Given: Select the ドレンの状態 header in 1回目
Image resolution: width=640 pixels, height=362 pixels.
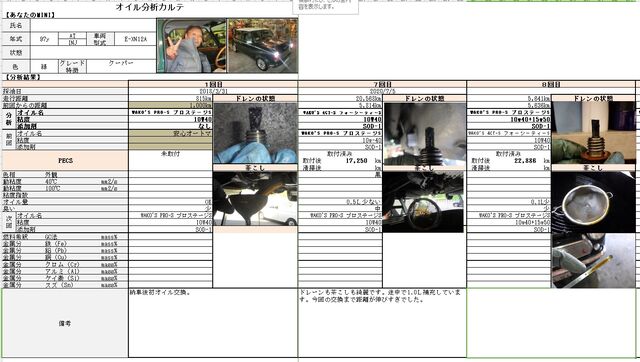Looking at the screenshot, I should pyautogui.click(x=255, y=99).
